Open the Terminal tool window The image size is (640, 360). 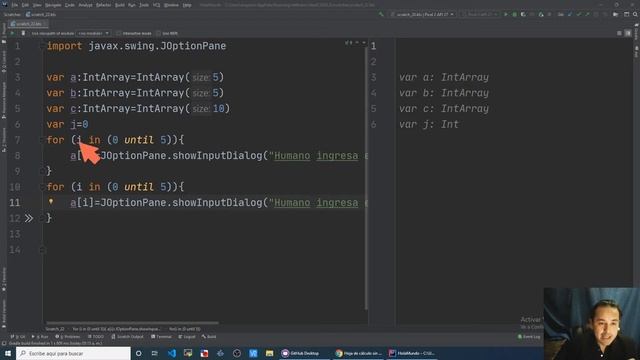(x=161, y=337)
